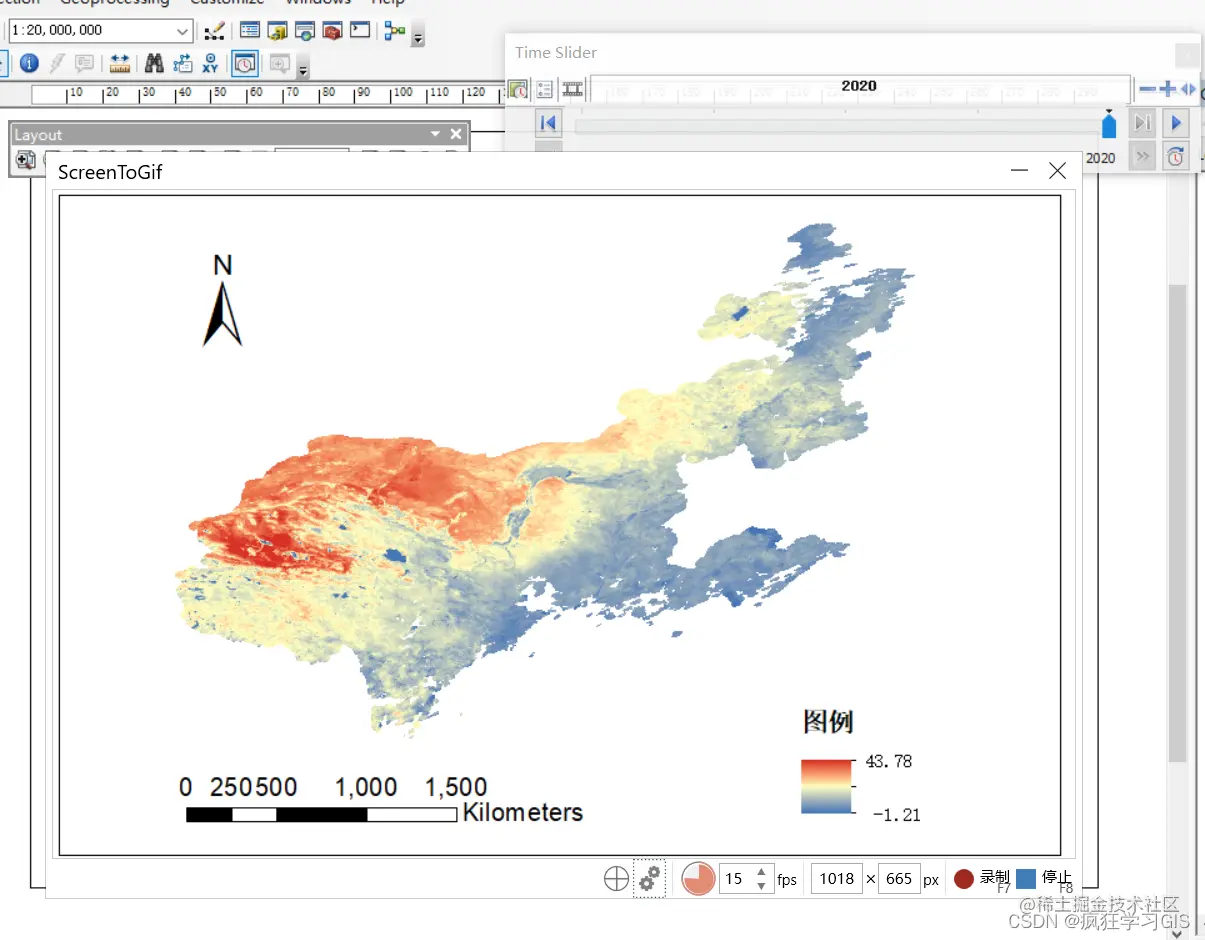Zoom out time extent minus button
This screenshot has width=1205, height=940.
coord(1147,90)
